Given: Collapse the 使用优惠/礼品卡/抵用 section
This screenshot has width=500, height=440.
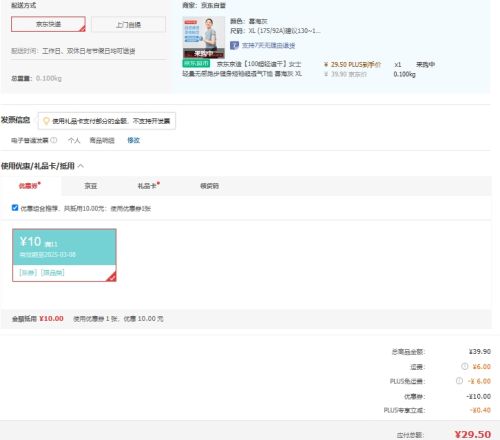Looking at the screenshot, I should (x=81, y=166).
